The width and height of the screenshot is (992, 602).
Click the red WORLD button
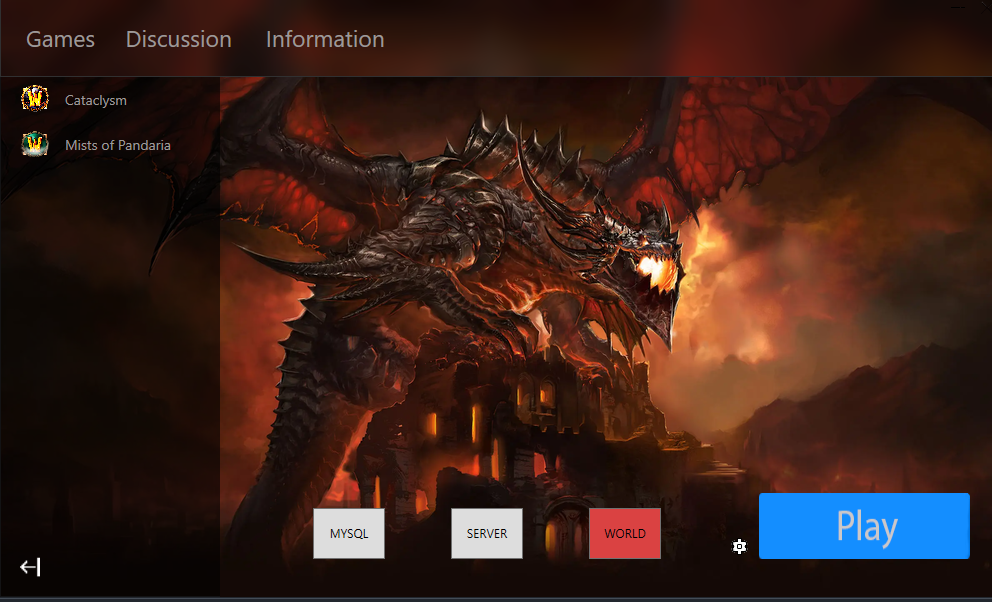624,533
